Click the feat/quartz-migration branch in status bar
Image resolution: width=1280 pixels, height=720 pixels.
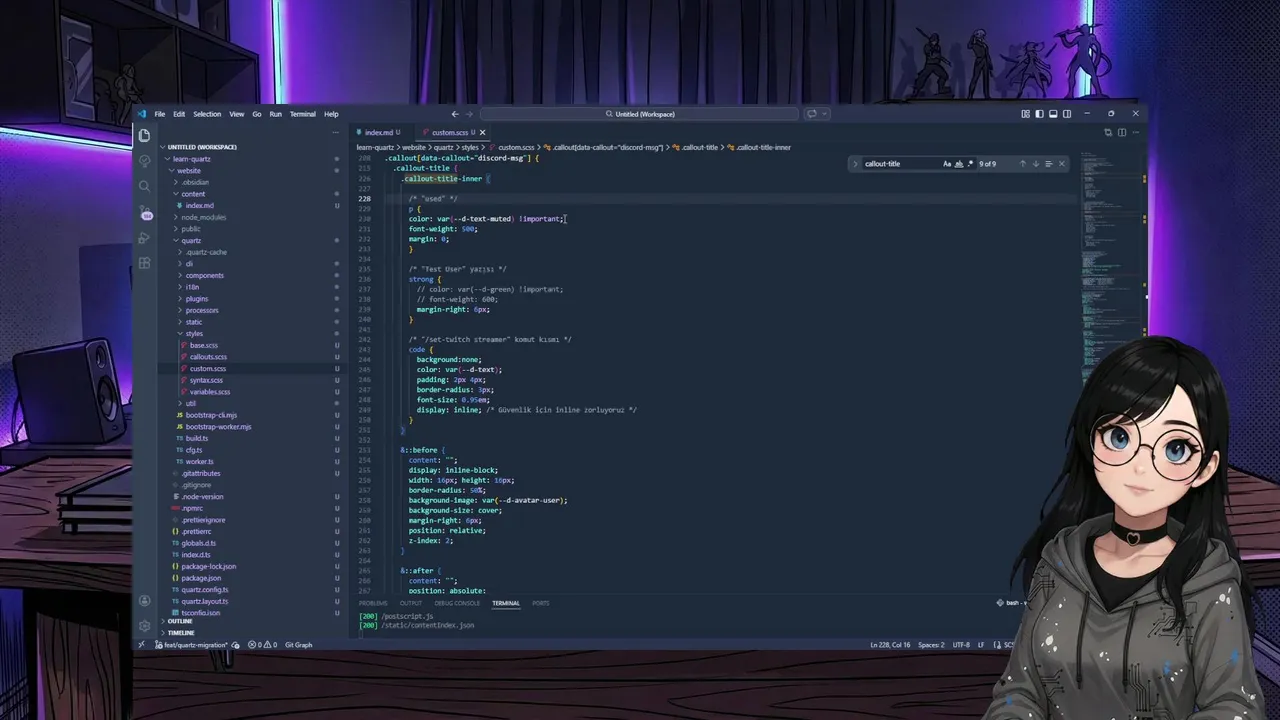[193, 645]
